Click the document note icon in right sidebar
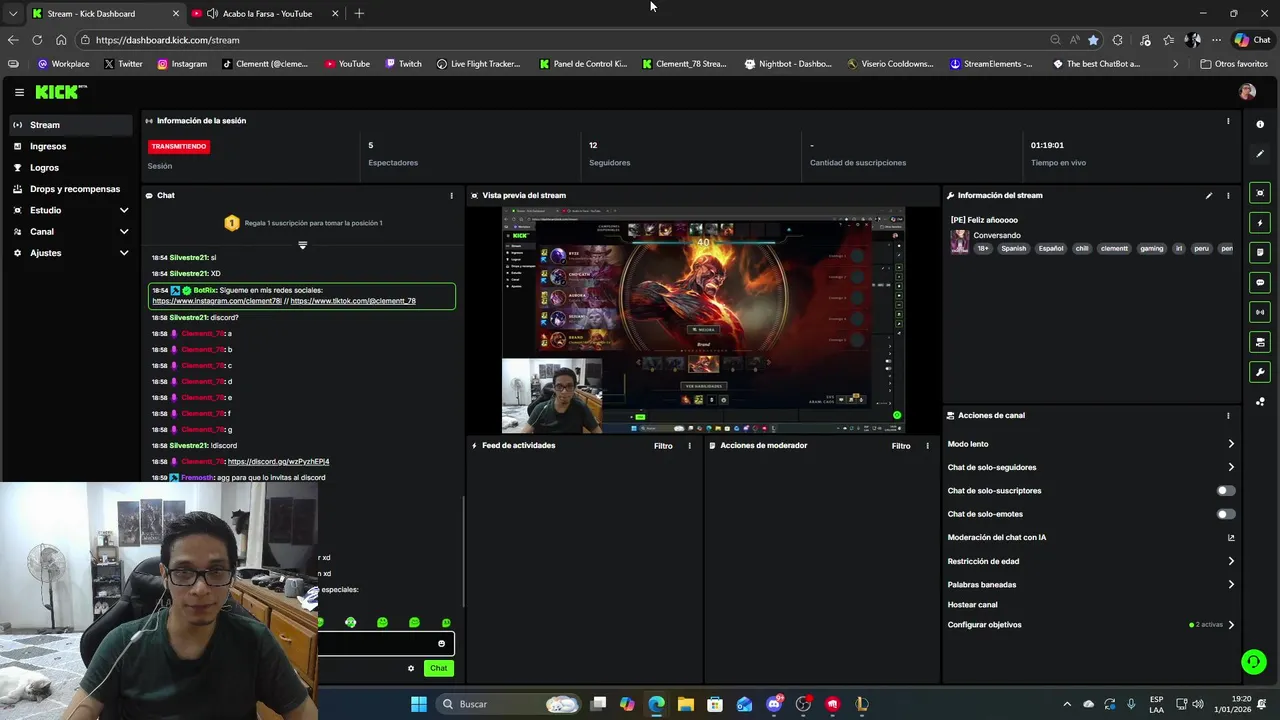1280x720 pixels. 1260,253
